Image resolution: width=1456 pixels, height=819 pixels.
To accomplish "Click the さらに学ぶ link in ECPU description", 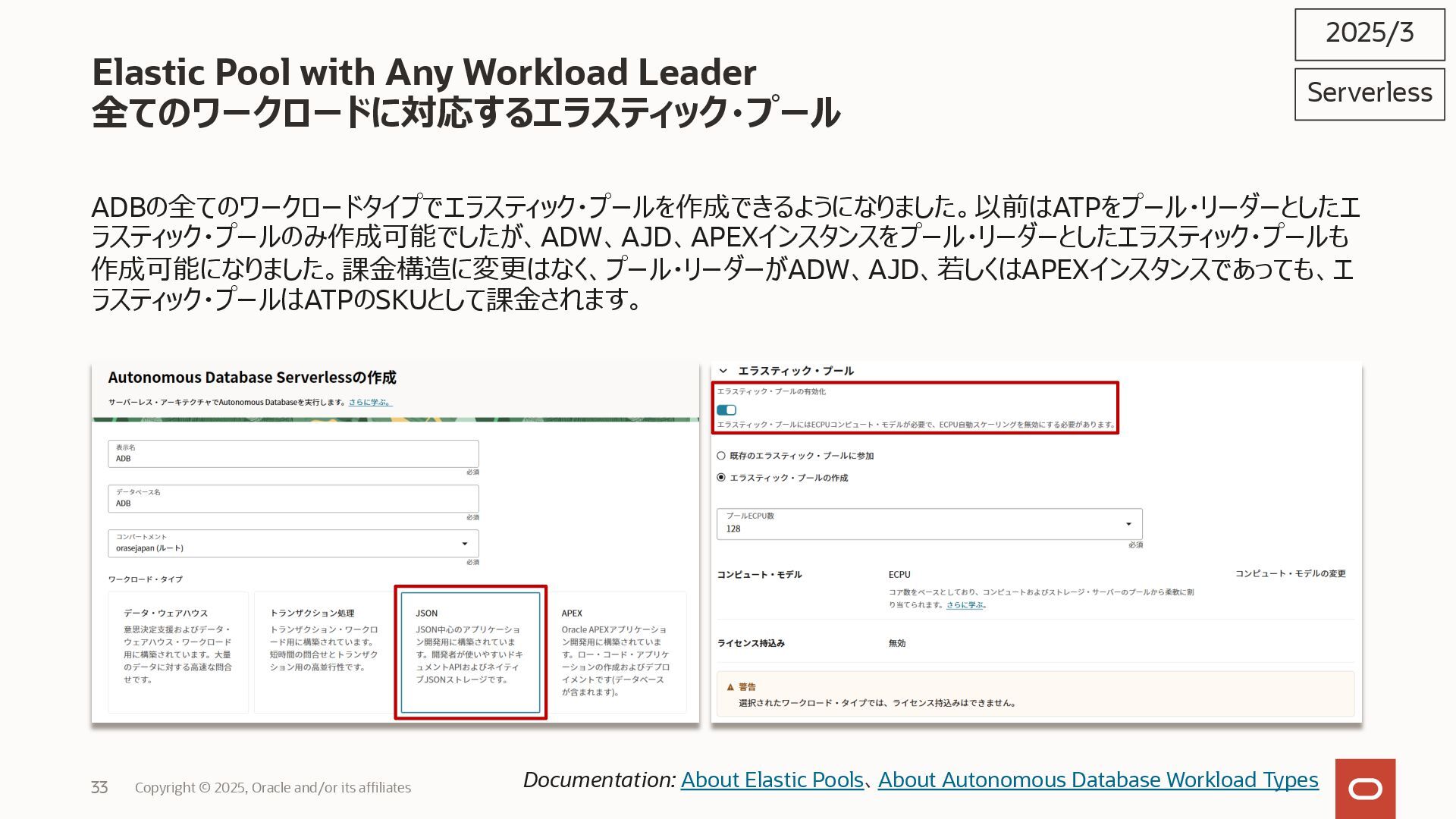I will (x=964, y=605).
